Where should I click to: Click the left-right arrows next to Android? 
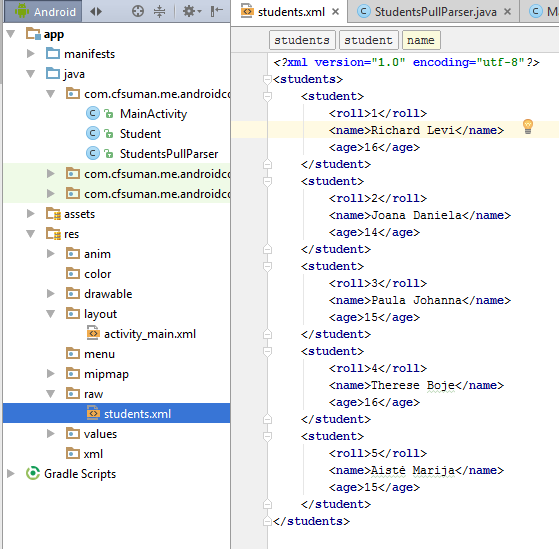pyautogui.click(x=96, y=11)
